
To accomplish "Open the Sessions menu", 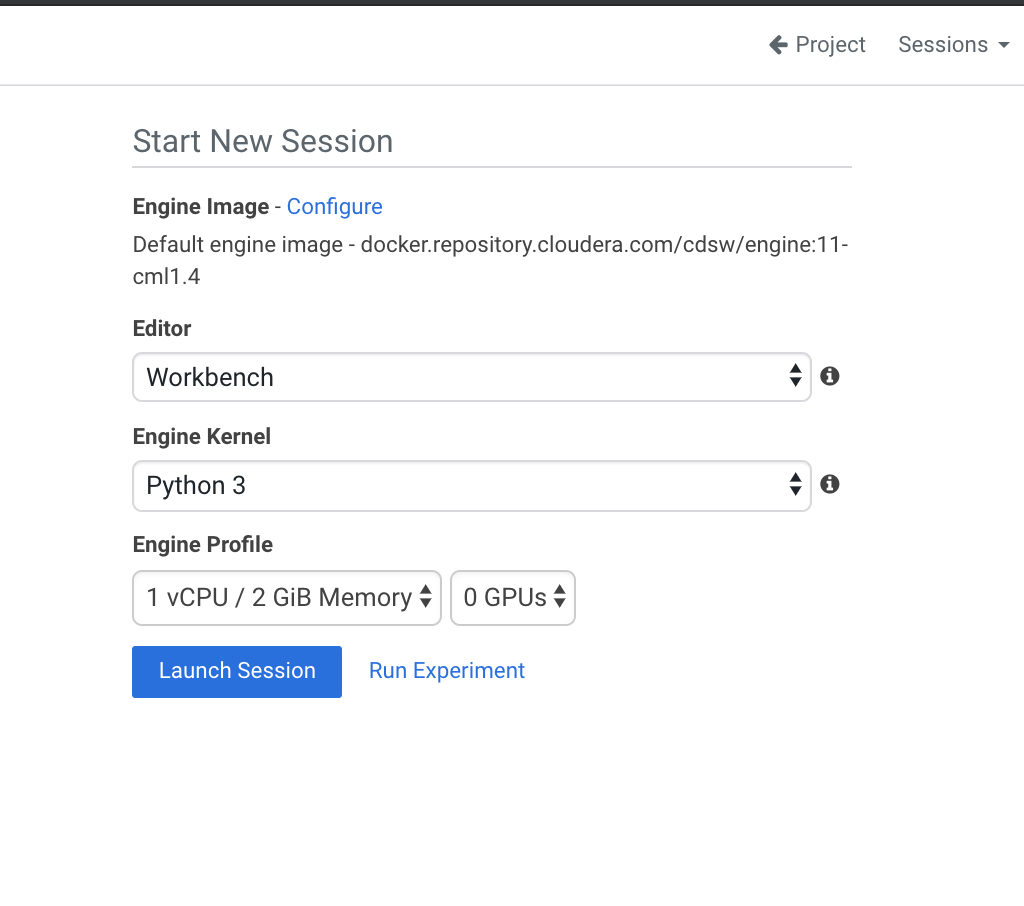I will (942, 44).
